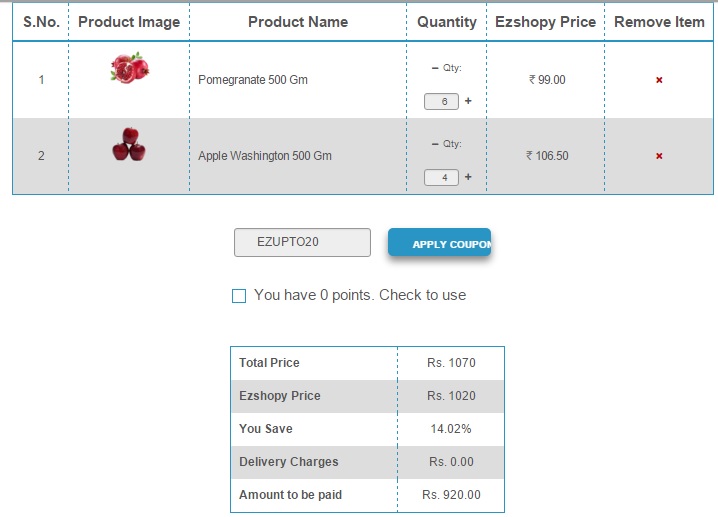The image size is (718, 517).
Task: Increase Apple Washington quantity with plus sign
Action: [x=468, y=177]
